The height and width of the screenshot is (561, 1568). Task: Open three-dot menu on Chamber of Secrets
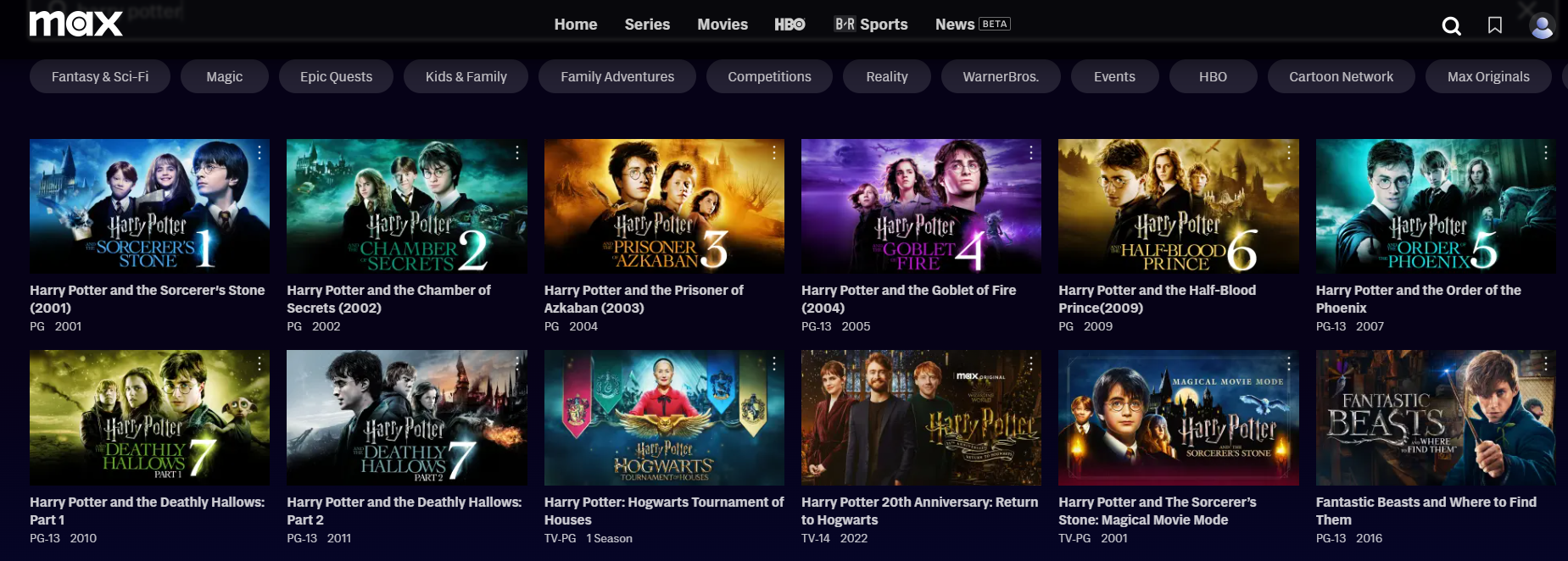tap(516, 153)
